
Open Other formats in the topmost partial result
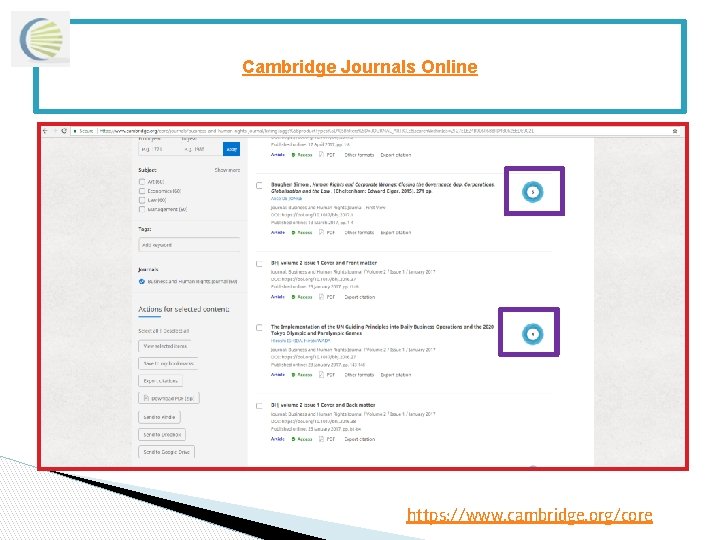[x=360, y=155]
